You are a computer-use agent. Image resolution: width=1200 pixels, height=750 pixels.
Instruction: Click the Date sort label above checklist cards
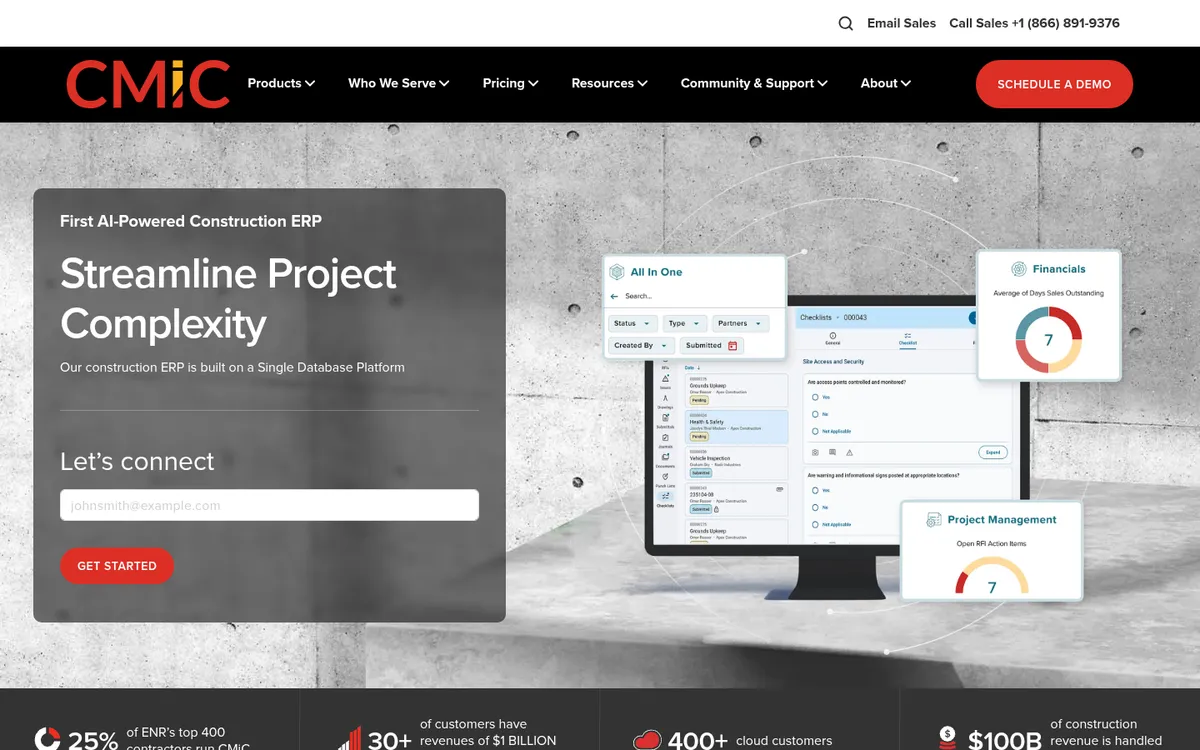tap(692, 368)
